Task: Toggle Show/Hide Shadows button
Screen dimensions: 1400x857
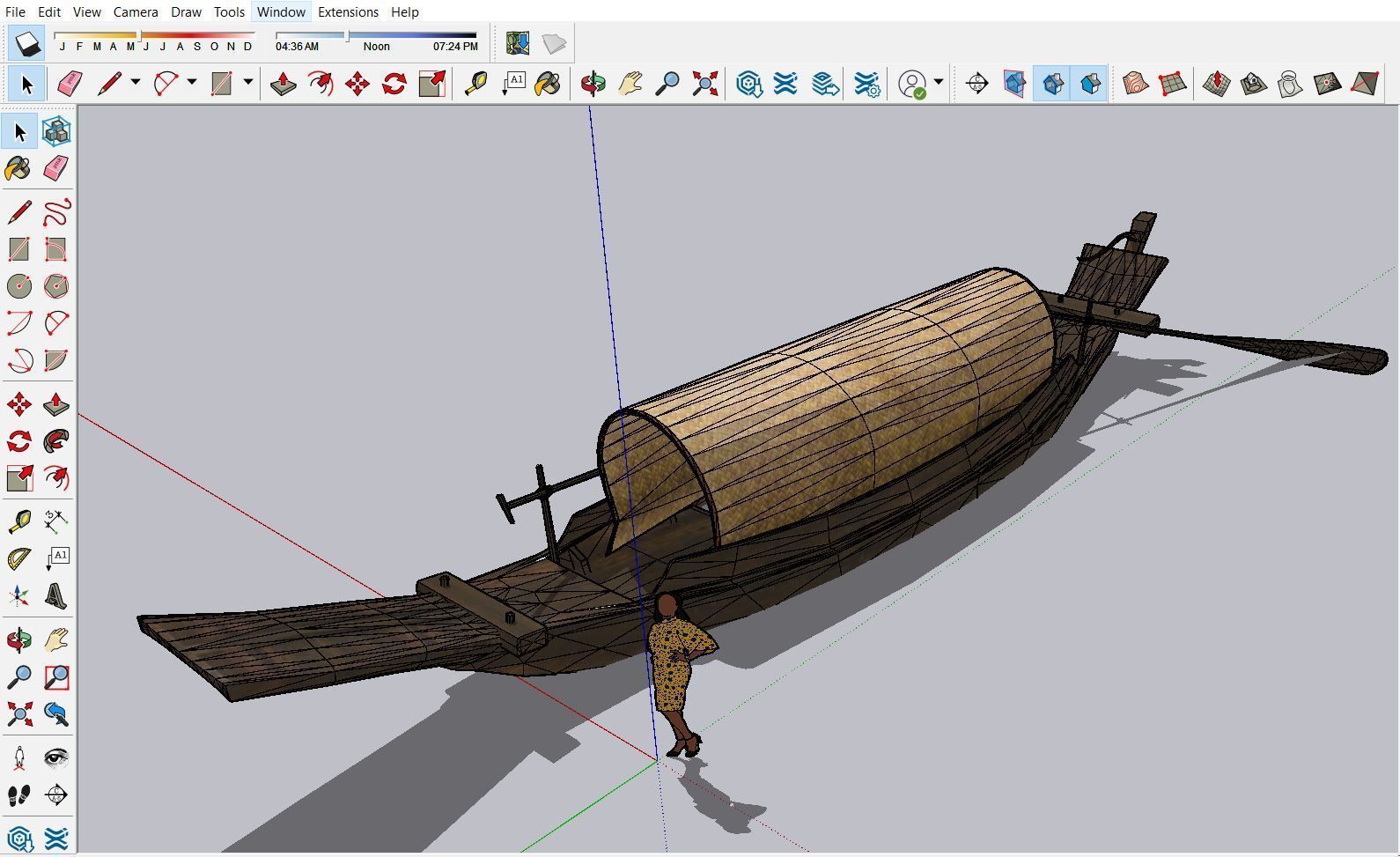Action: pos(27,43)
